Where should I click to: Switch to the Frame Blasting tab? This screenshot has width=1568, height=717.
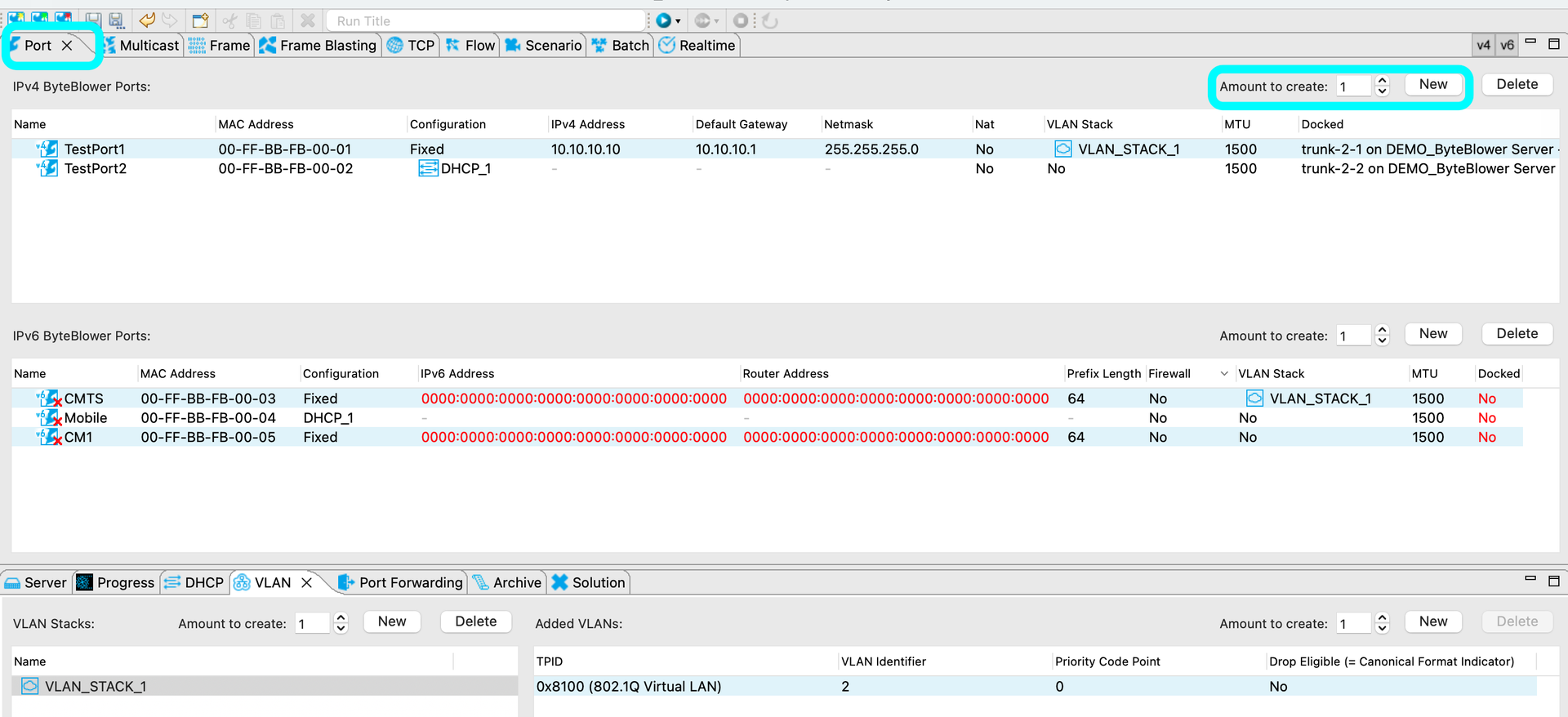[x=318, y=46]
